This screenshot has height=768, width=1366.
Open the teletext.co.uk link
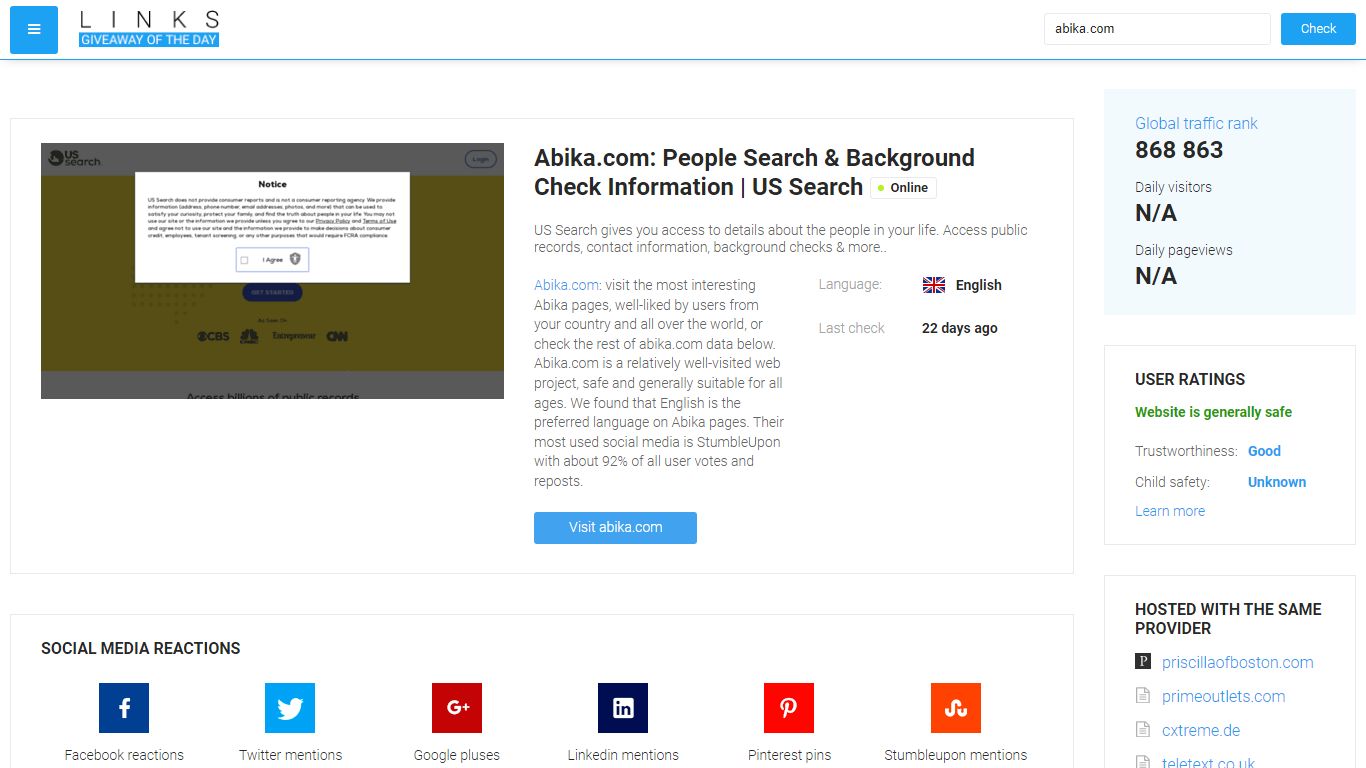pos(1208,762)
